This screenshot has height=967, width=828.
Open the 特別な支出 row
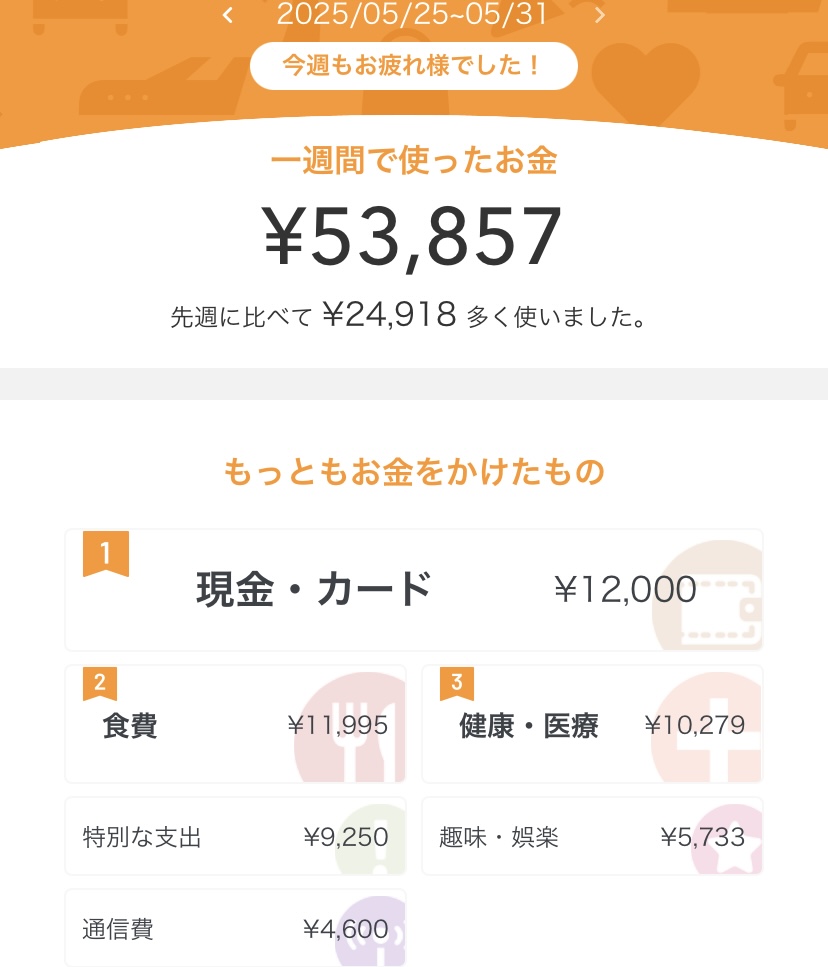[235, 837]
